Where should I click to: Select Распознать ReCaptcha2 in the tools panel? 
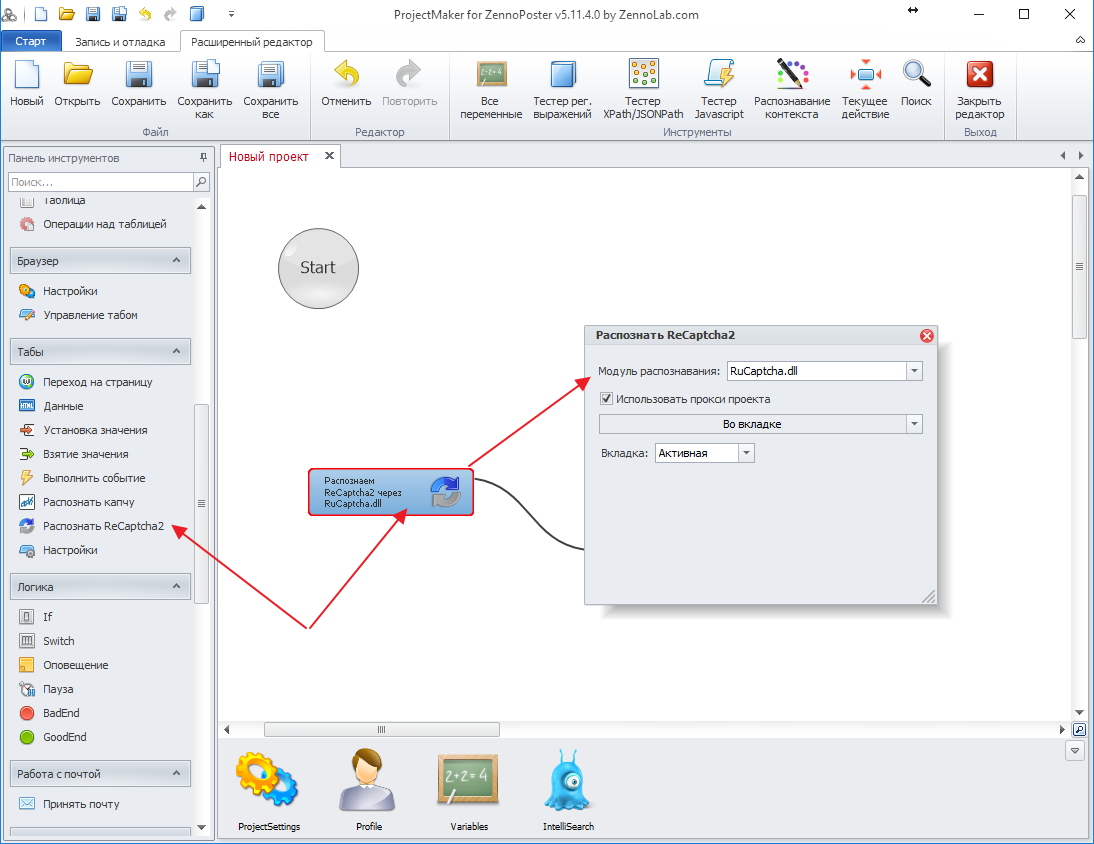[102, 526]
